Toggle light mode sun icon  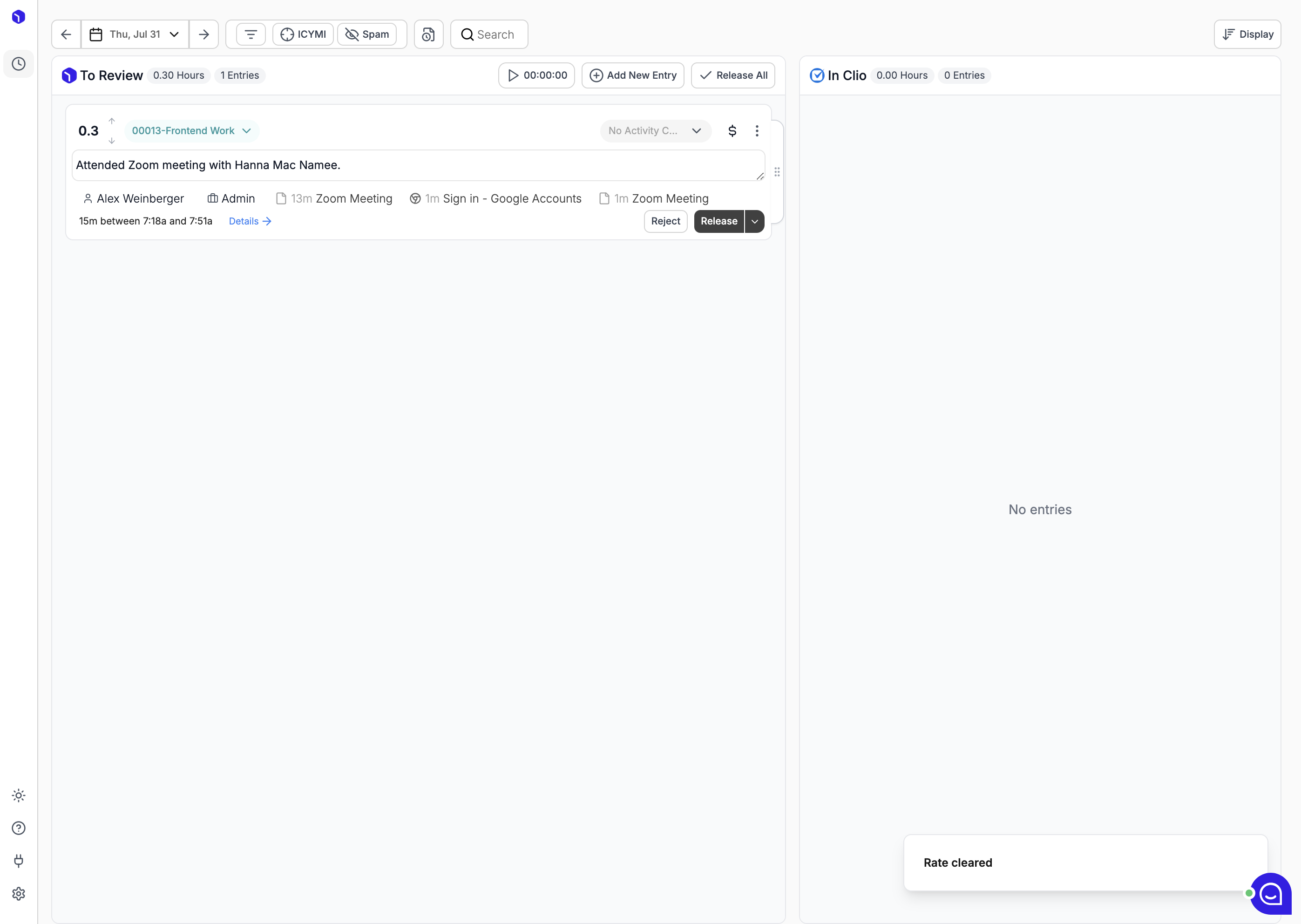pyautogui.click(x=19, y=795)
